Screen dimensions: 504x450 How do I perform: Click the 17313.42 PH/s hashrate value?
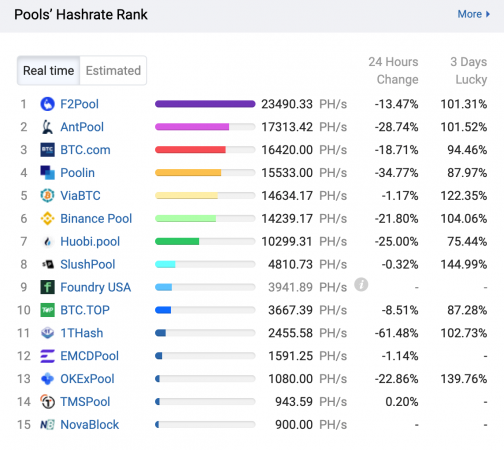[304, 127]
